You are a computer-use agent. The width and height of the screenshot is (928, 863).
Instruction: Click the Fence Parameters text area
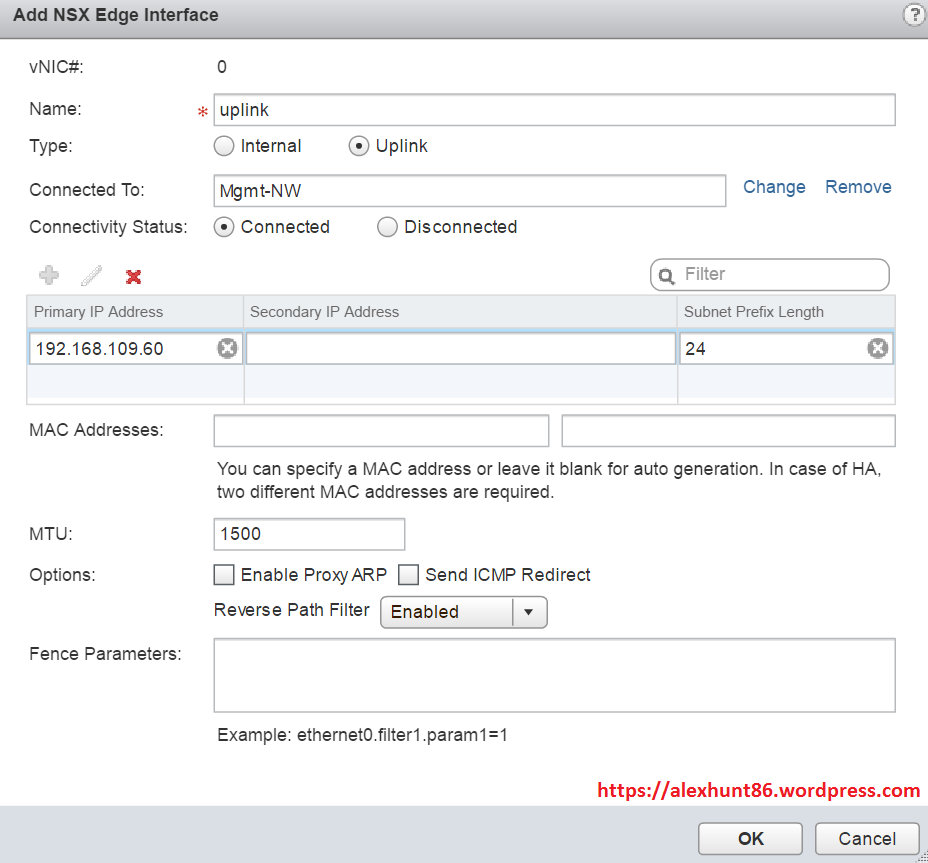(x=554, y=675)
